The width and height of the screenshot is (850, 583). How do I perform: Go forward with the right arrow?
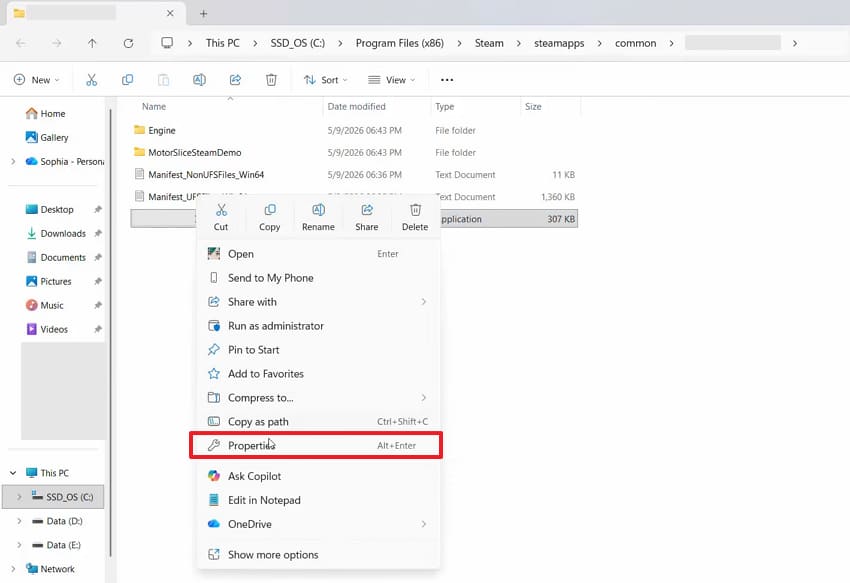(56, 43)
